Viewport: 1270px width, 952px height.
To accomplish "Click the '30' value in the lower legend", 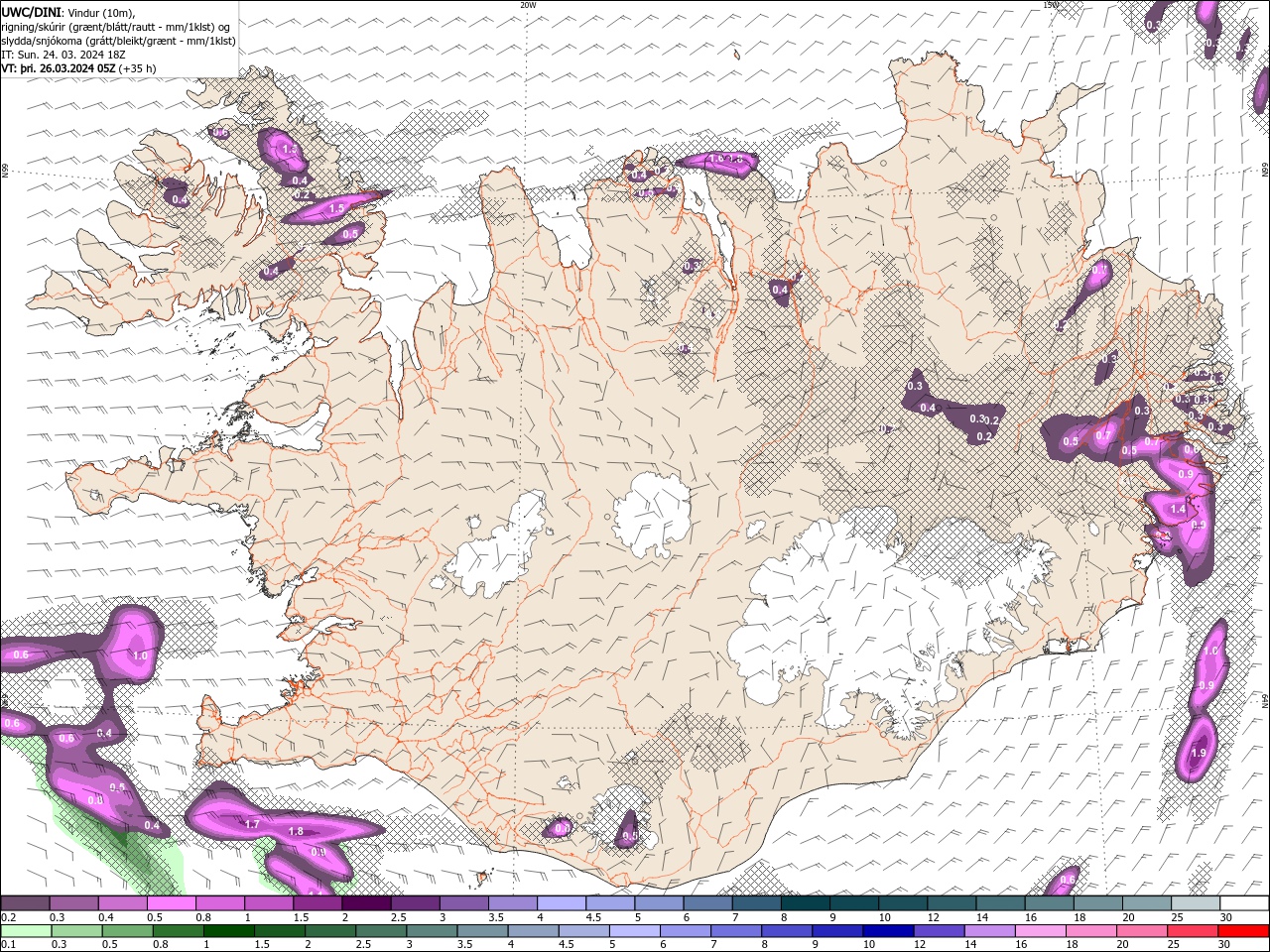I will tap(1225, 944).
